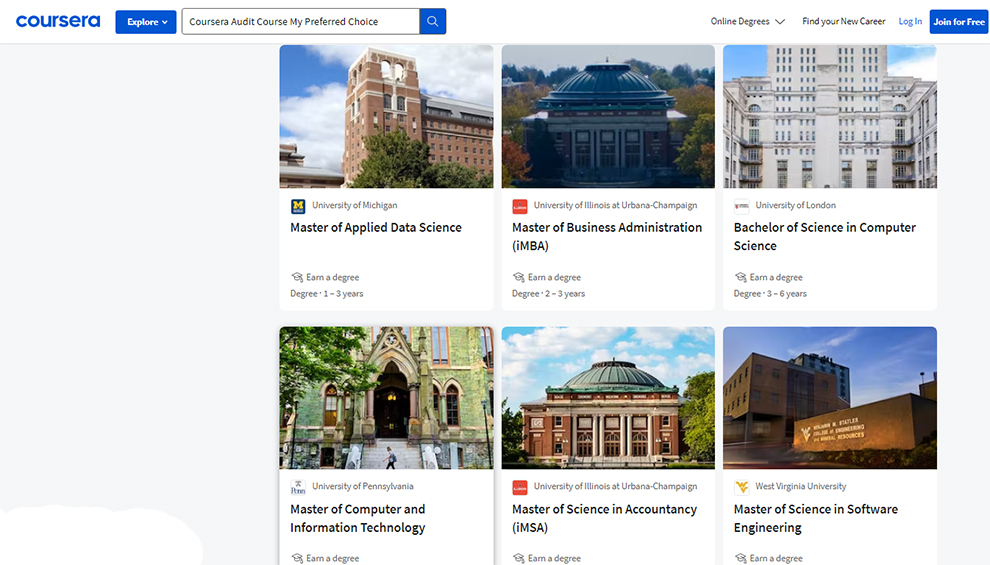Open the Explore dropdown menu
The image size is (990, 565).
click(146, 21)
